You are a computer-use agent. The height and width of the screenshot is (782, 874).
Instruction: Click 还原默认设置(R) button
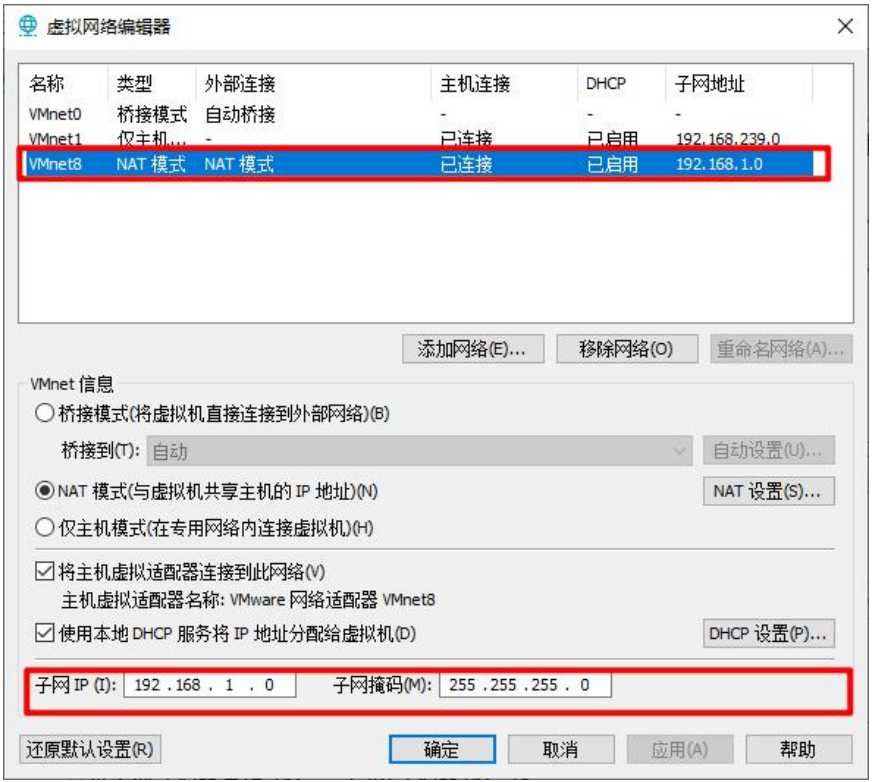tap(90, 750)
